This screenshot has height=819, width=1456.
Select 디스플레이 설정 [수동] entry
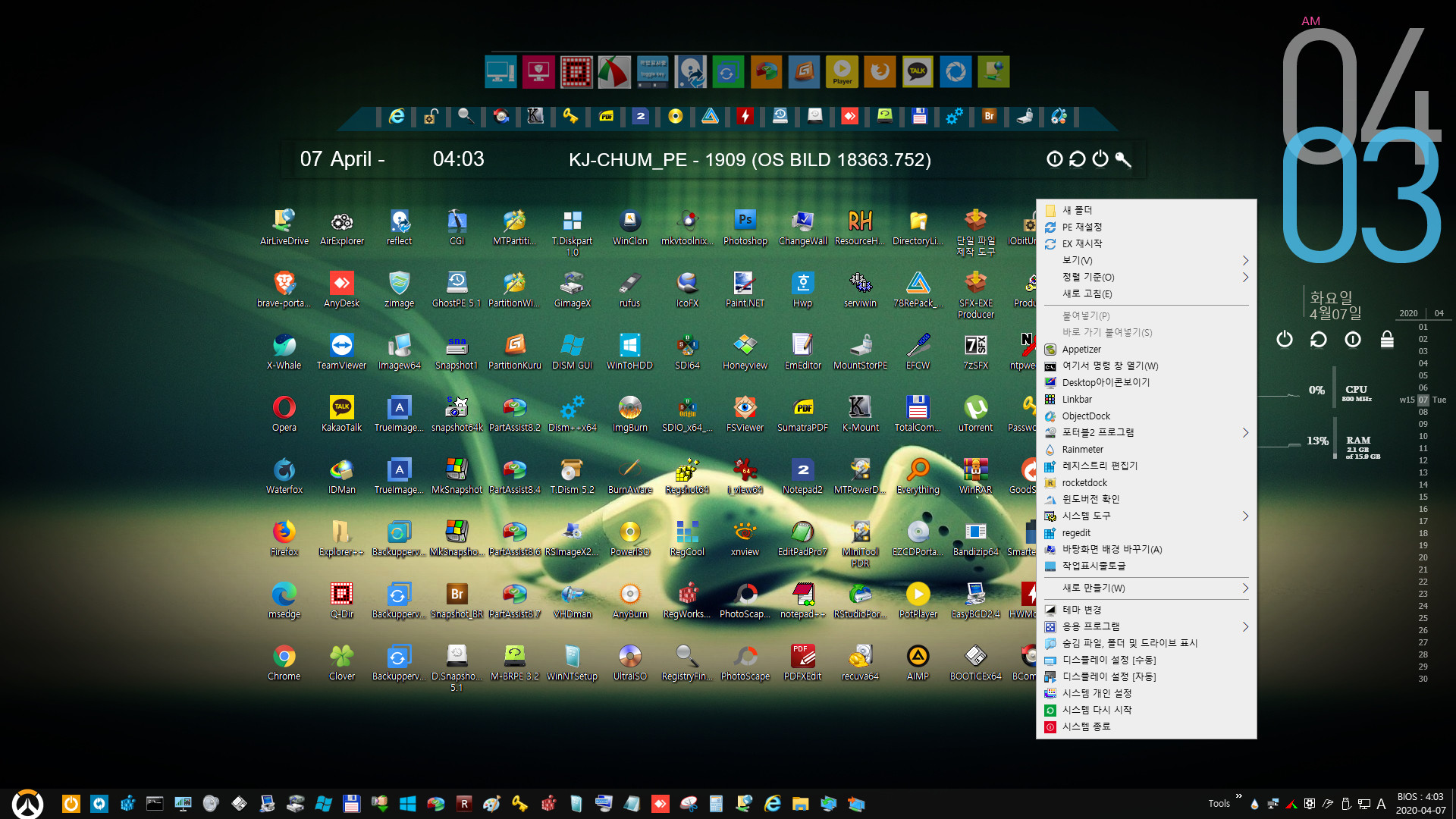pos(1146,660)
